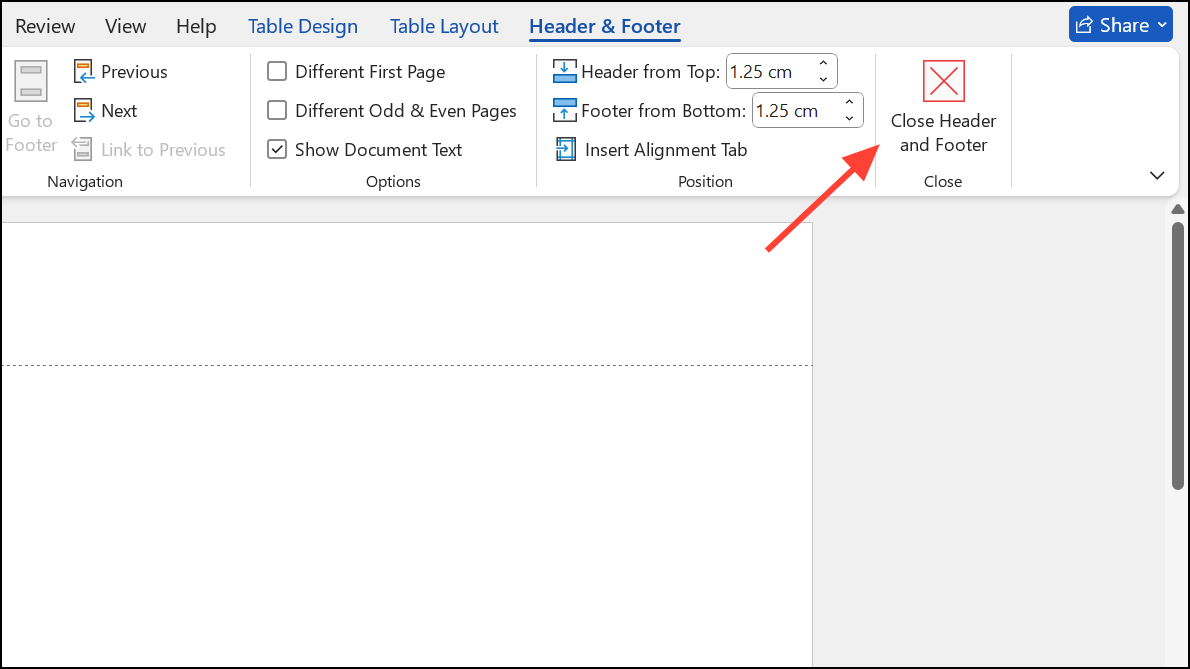Click the Position group label
The height and width of the screenshot is (669, 1190).
click(705, 181)
